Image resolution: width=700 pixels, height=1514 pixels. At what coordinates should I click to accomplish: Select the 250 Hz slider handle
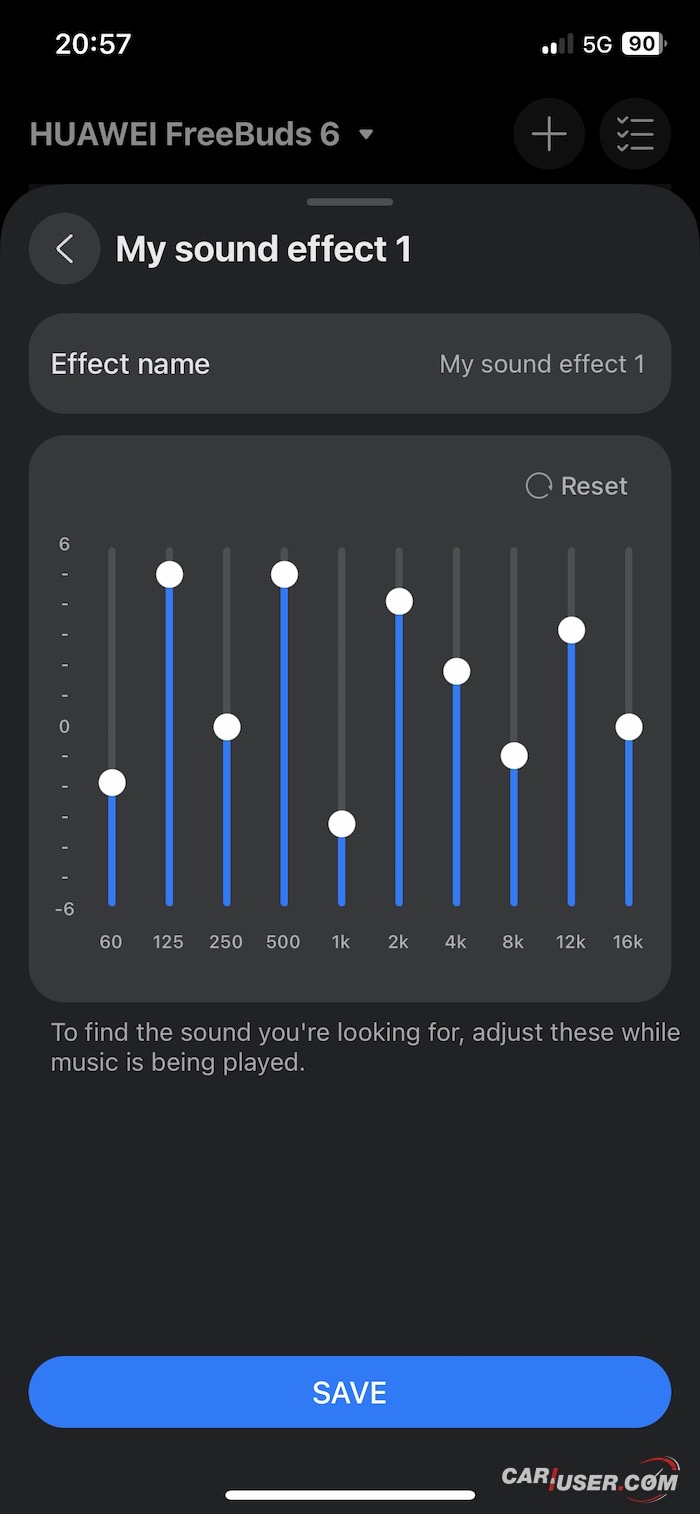227,726
